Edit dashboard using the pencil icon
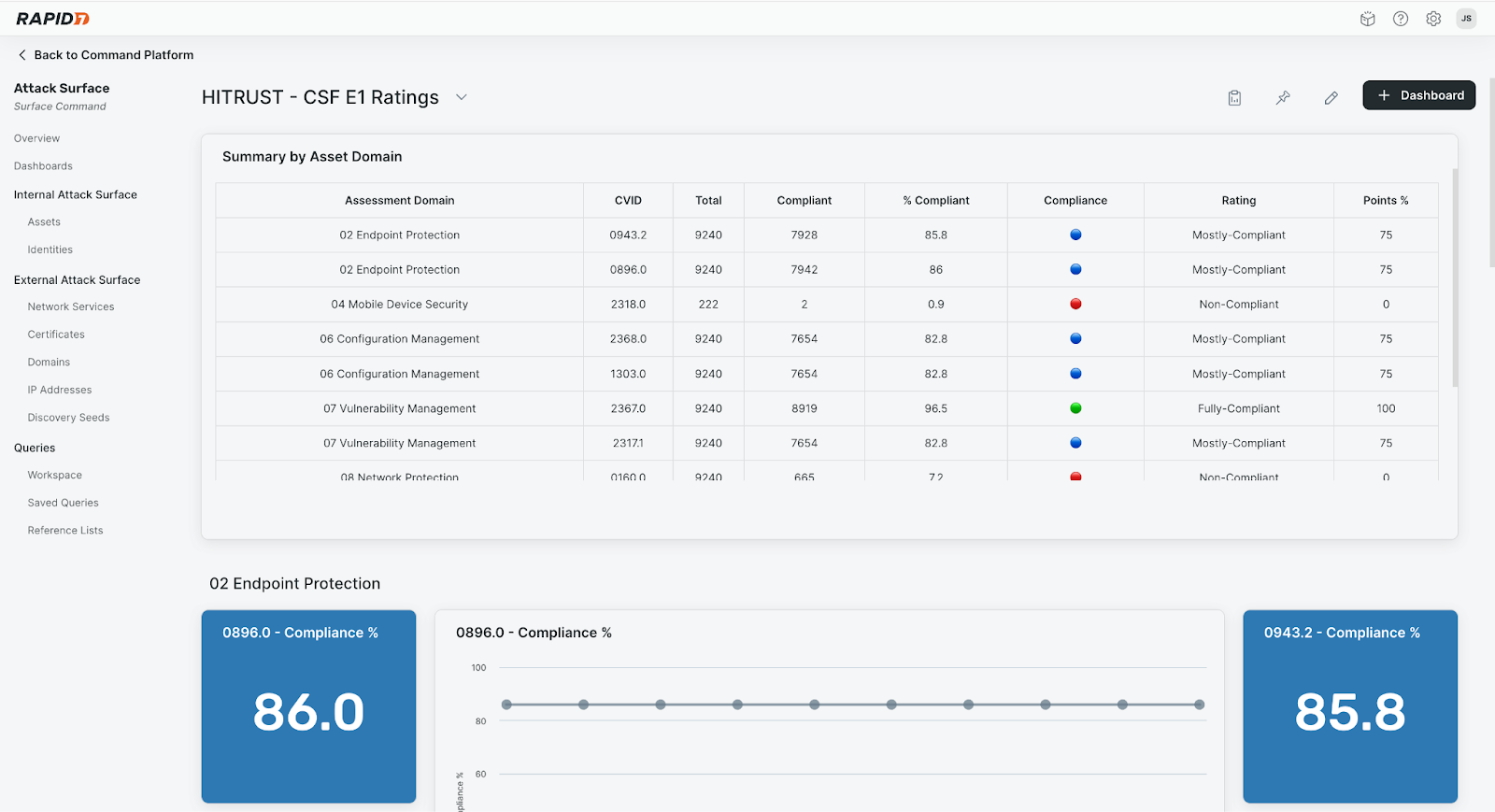Screen dimensions: 1495x812 (x=1331, y=97)
